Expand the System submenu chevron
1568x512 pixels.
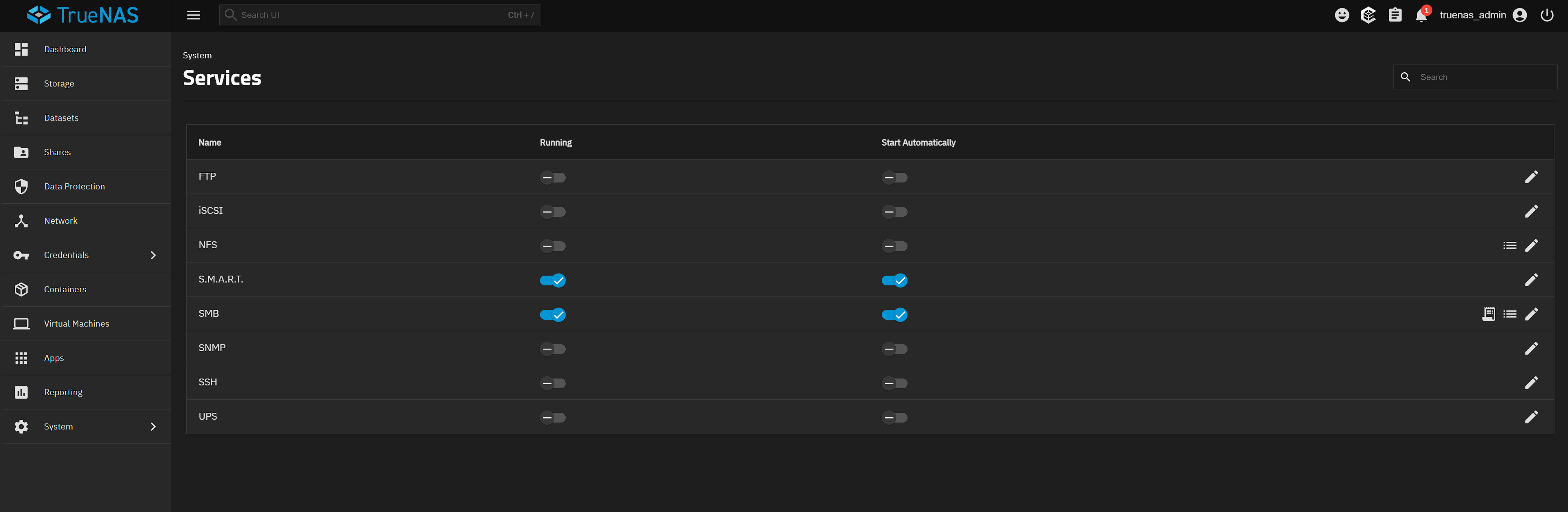point(154,427)
